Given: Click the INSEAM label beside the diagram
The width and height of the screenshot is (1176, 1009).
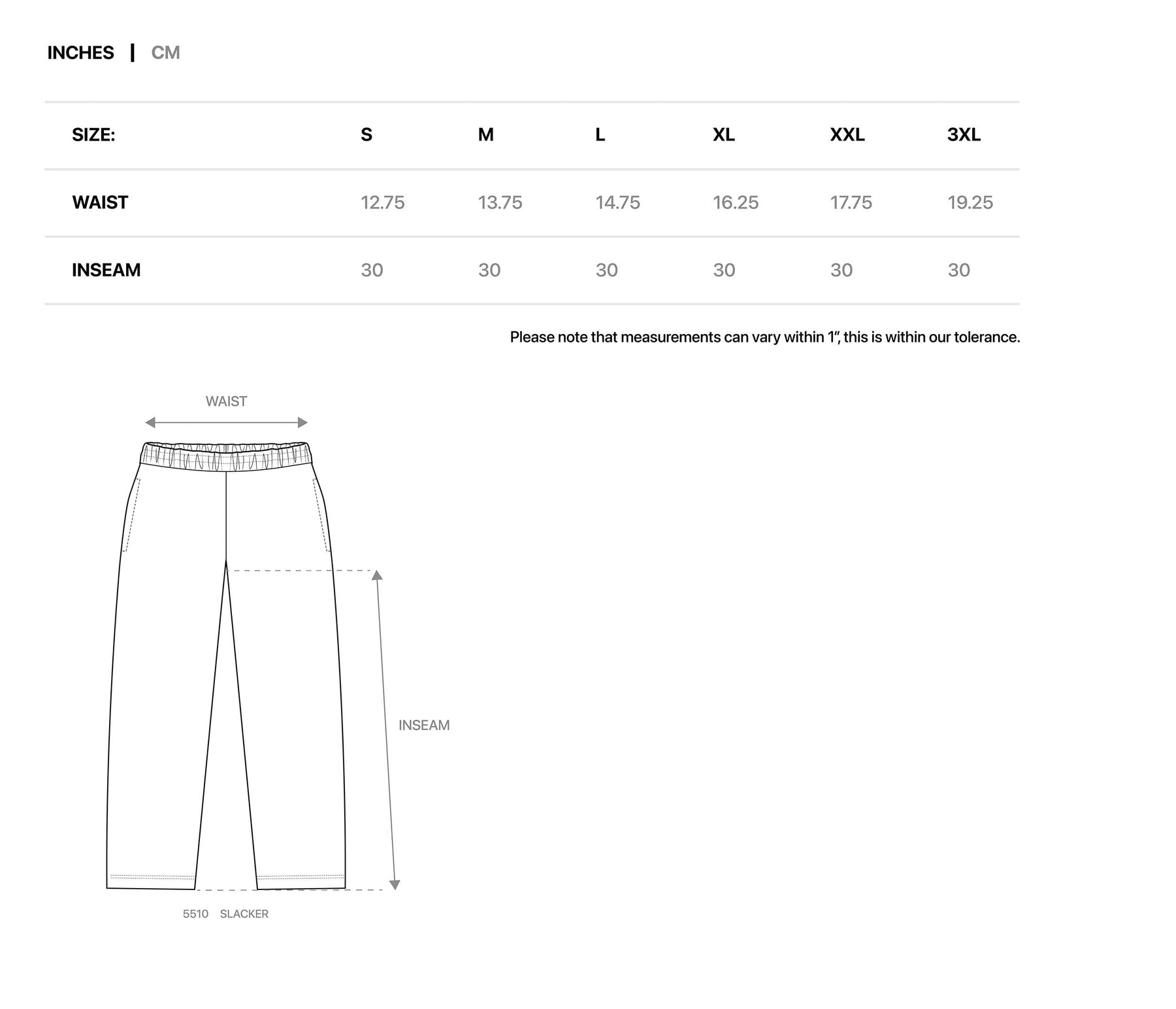Looking at the screenshot, I should pyautogui.click(x=424, y=725).
